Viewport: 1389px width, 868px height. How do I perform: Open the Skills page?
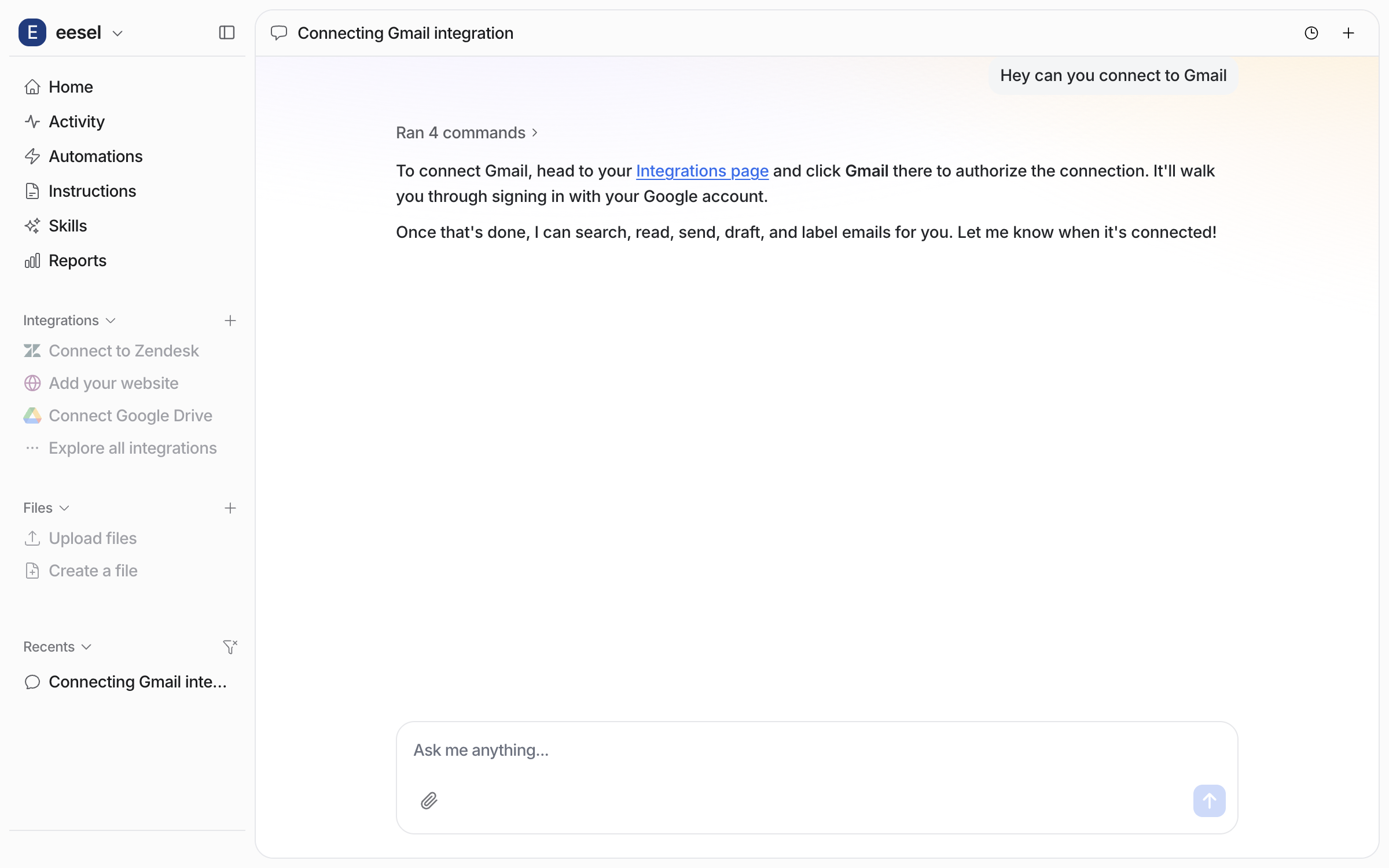(x=127, y=226)
